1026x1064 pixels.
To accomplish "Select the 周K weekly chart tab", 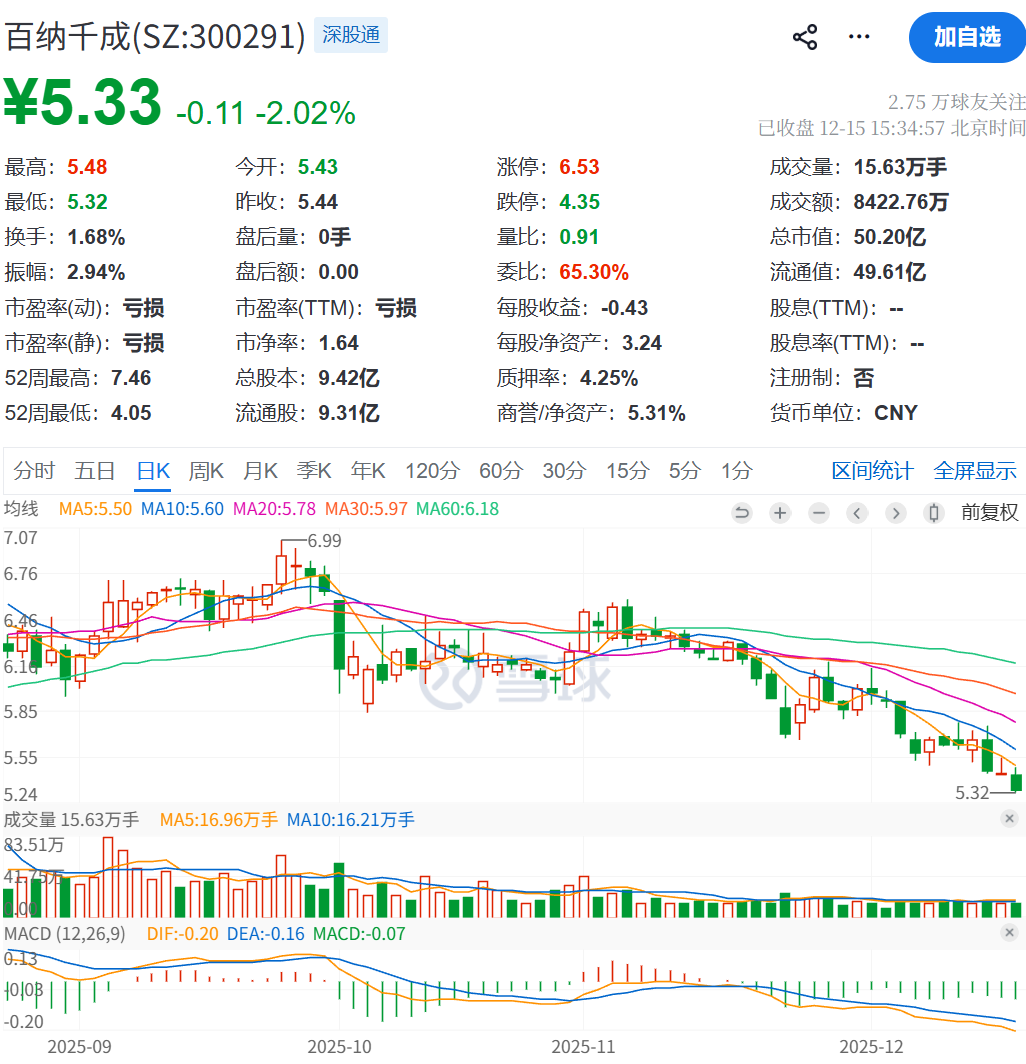I will point(206,471).
